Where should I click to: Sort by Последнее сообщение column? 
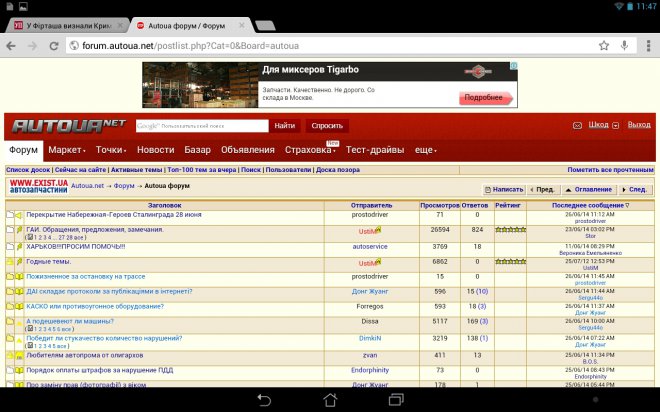(591, 205)
